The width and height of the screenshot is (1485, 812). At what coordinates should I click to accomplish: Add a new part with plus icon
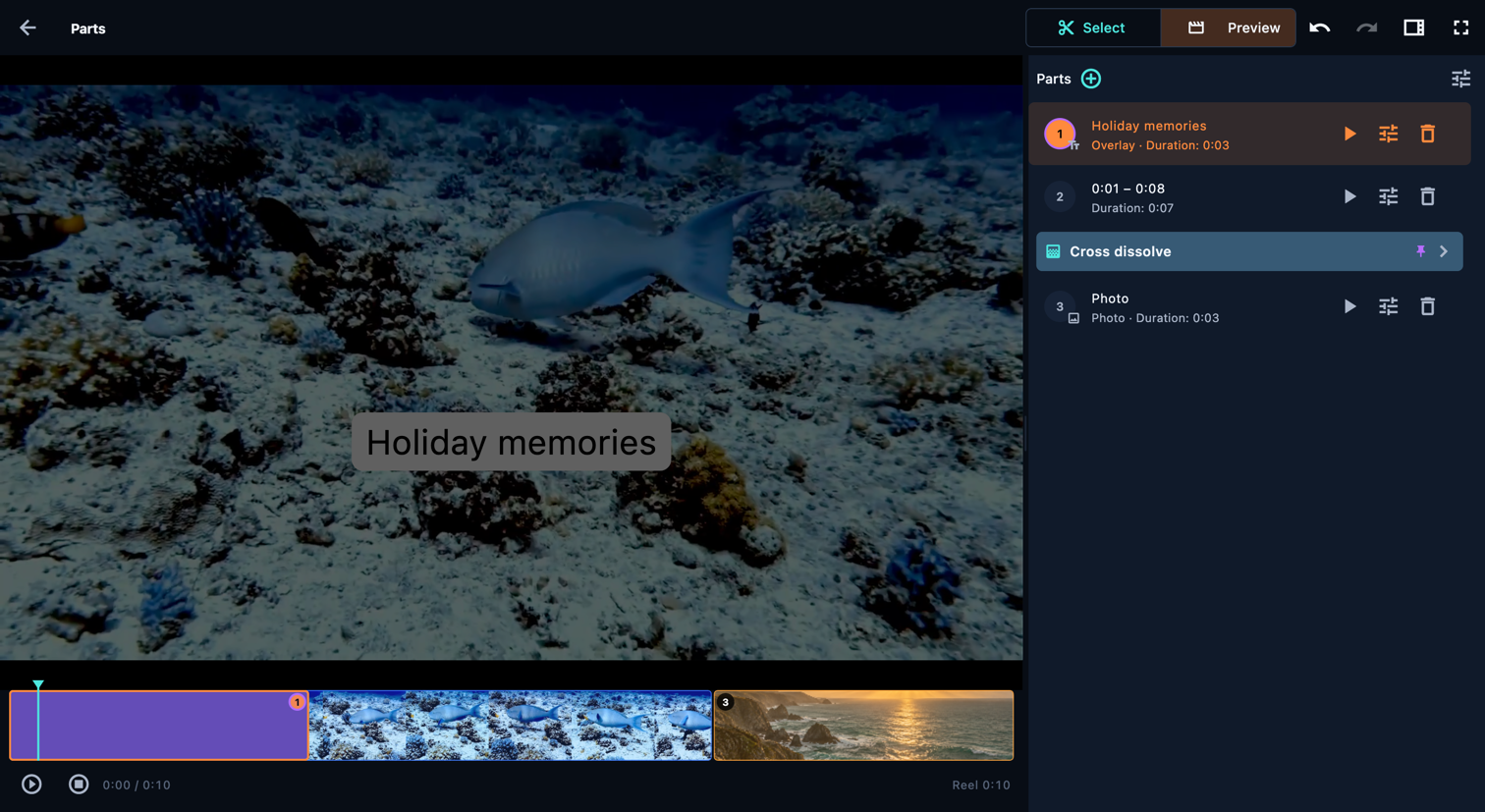click(1090, 79)
